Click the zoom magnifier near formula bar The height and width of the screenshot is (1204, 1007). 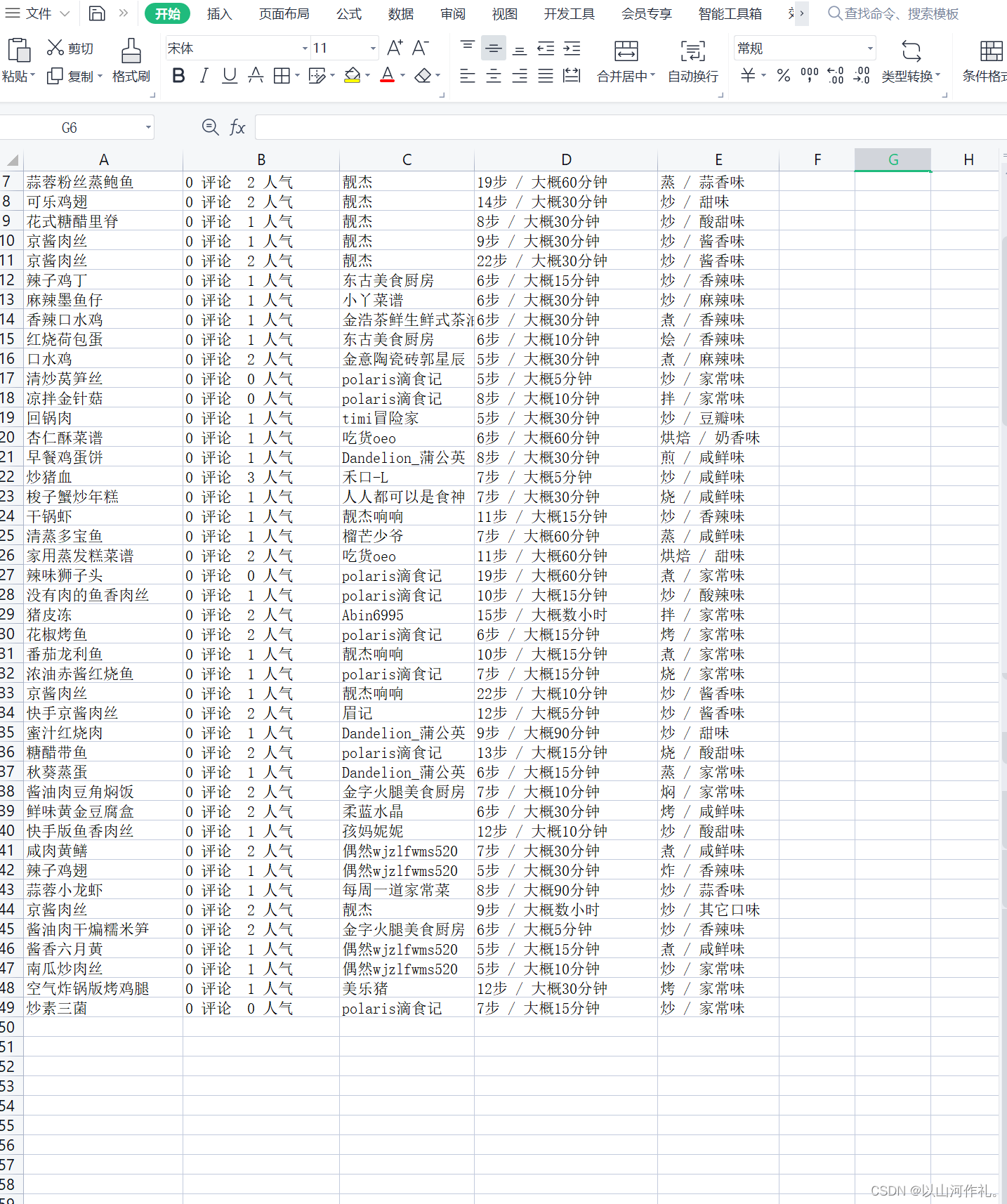(x=209, y=127)
